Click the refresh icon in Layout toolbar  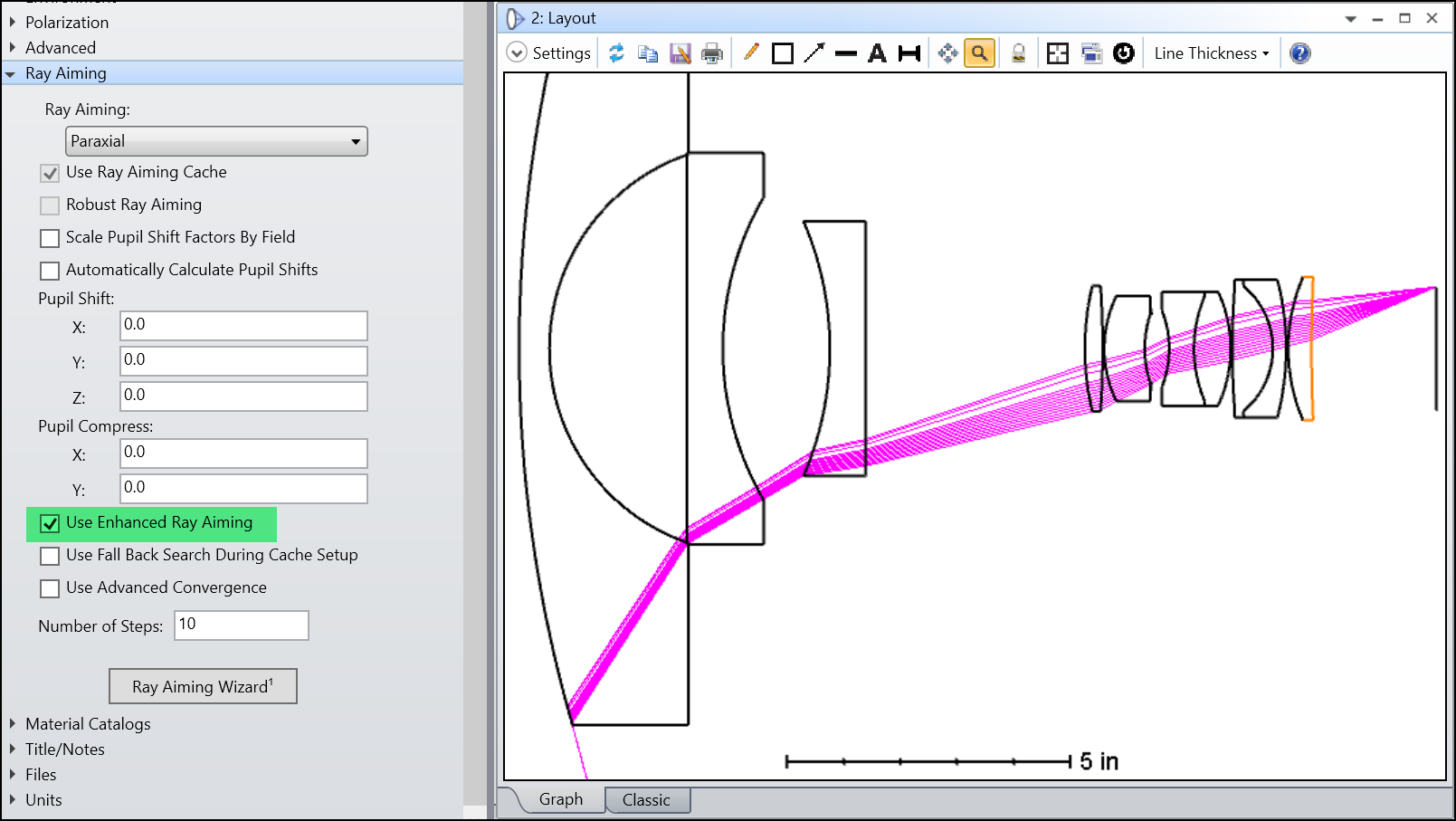[x=616, y=53]
